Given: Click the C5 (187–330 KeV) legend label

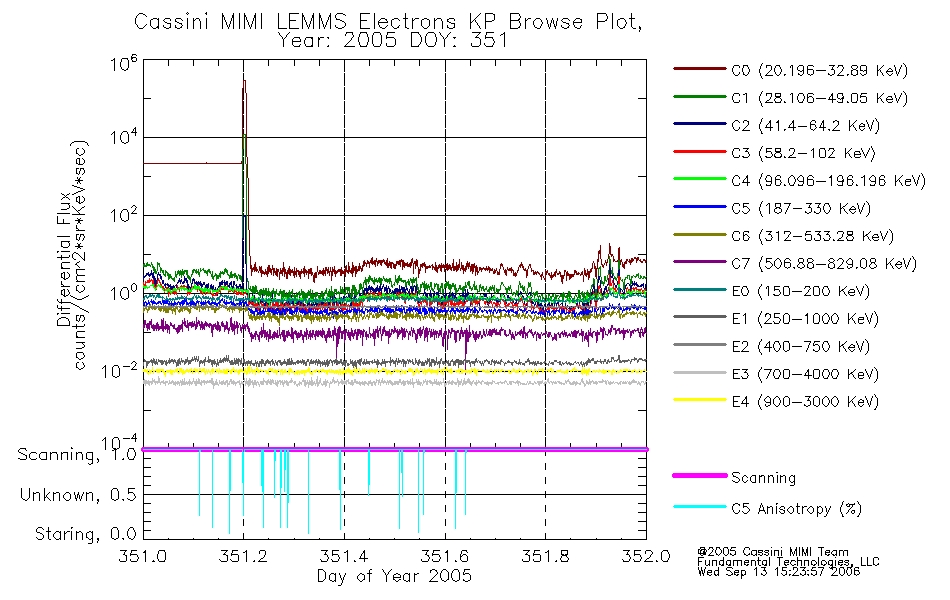Looking at the screenshot, I should pyautogui.click(x=801, y=208).
